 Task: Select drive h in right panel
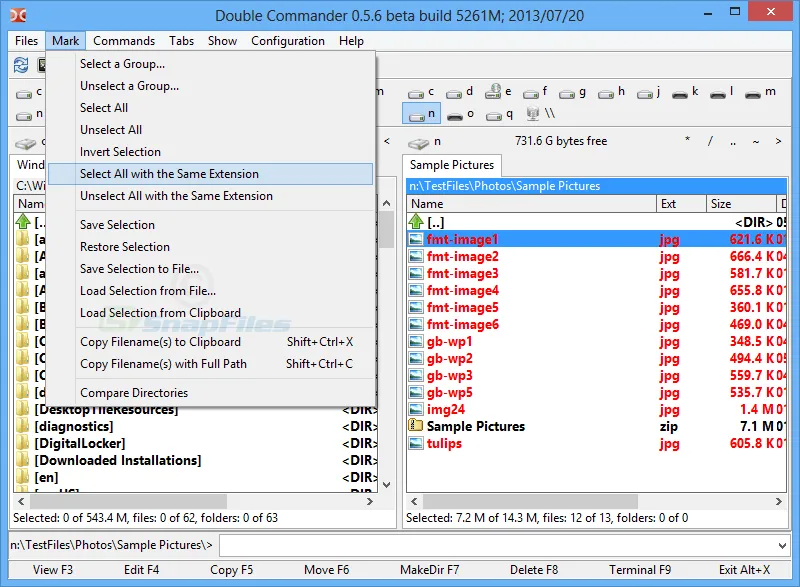point(611,92)
